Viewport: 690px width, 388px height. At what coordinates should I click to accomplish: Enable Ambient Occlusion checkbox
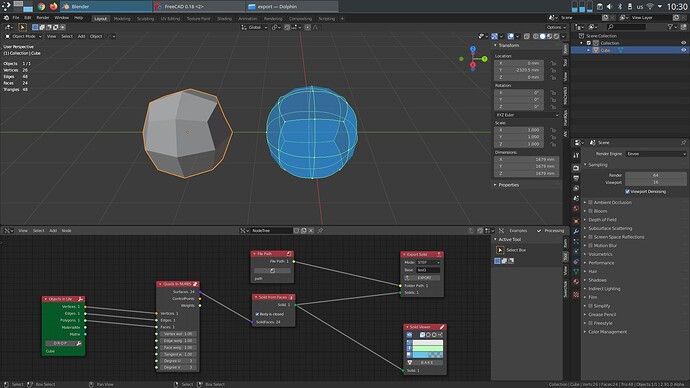pos(591,202)
